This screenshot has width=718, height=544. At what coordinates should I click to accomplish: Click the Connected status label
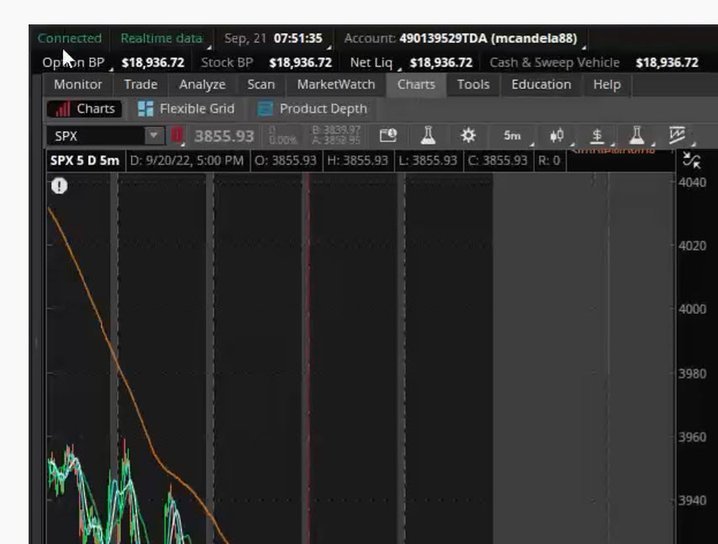click(x=70, y=38)
